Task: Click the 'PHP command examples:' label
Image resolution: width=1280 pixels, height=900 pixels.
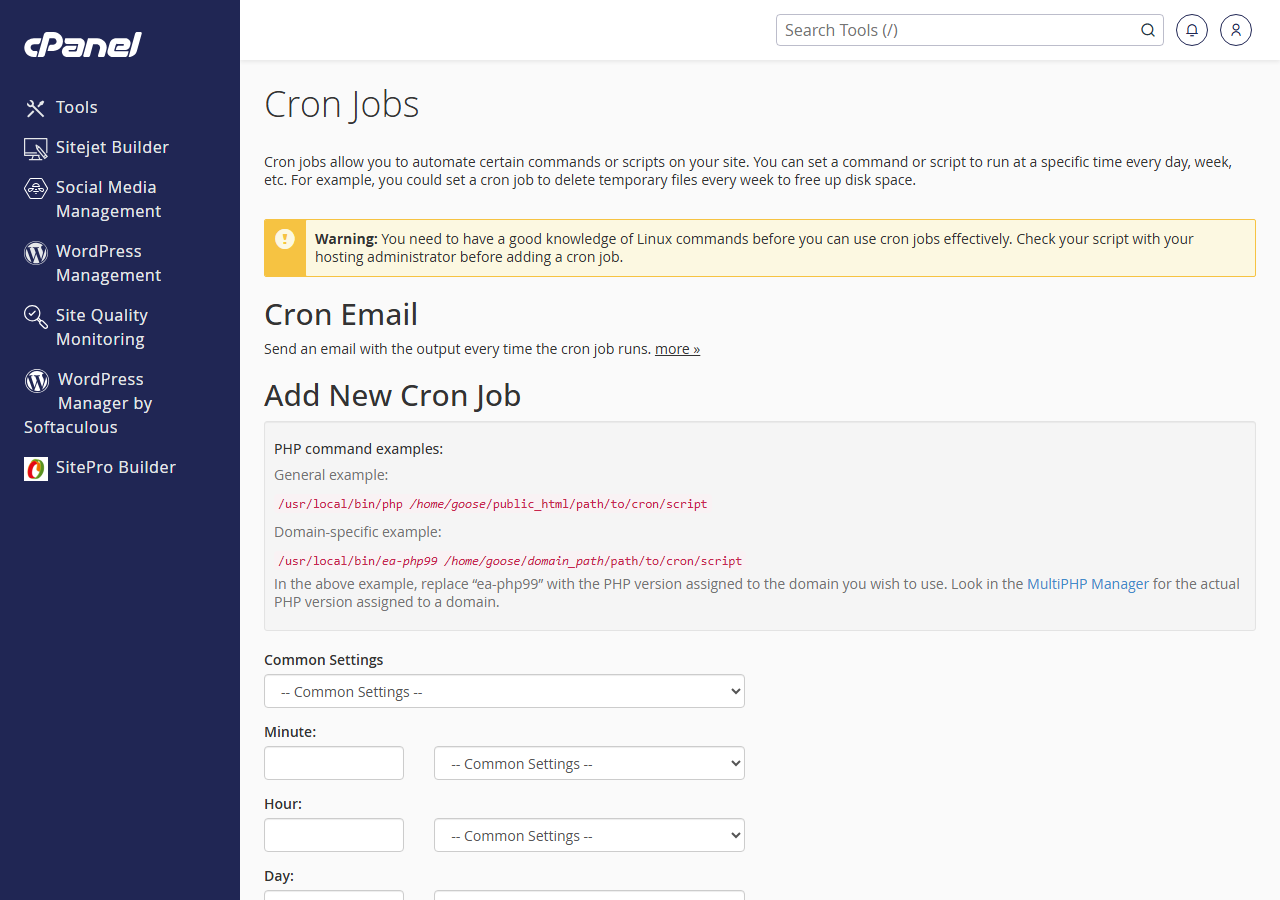Action: [x=358, y=449]
